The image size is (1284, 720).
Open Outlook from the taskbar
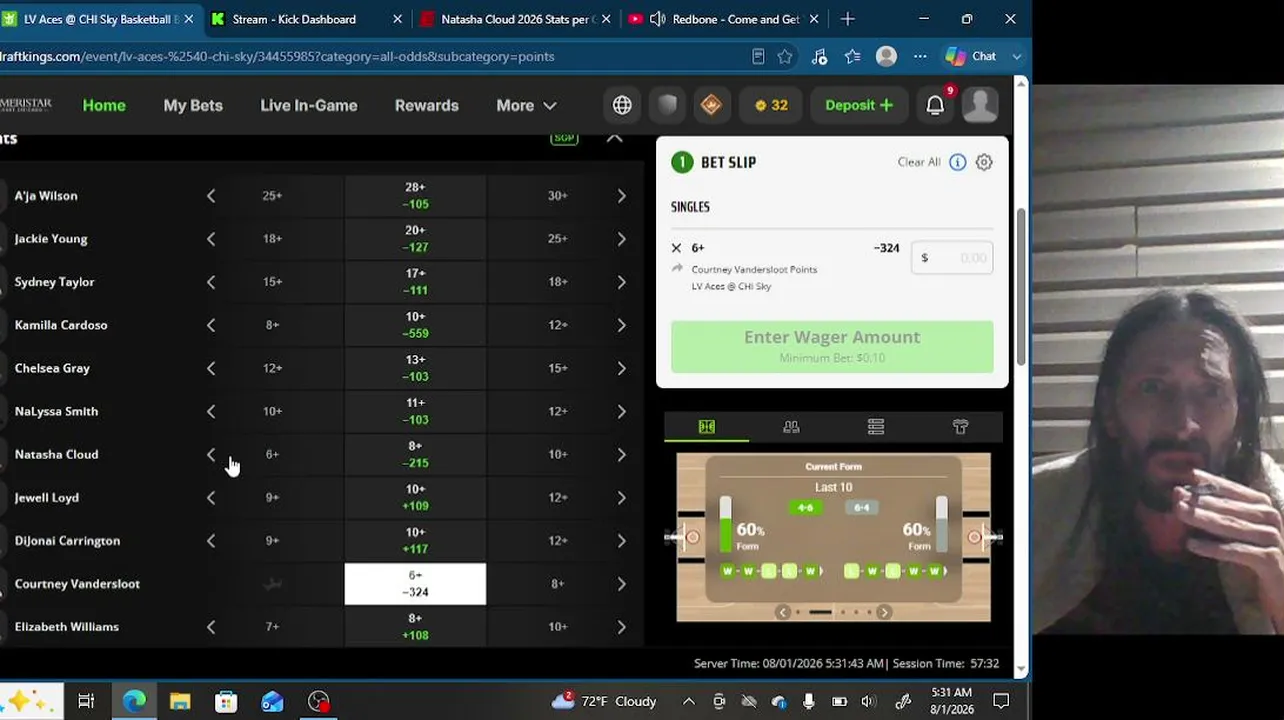point(272,701)
